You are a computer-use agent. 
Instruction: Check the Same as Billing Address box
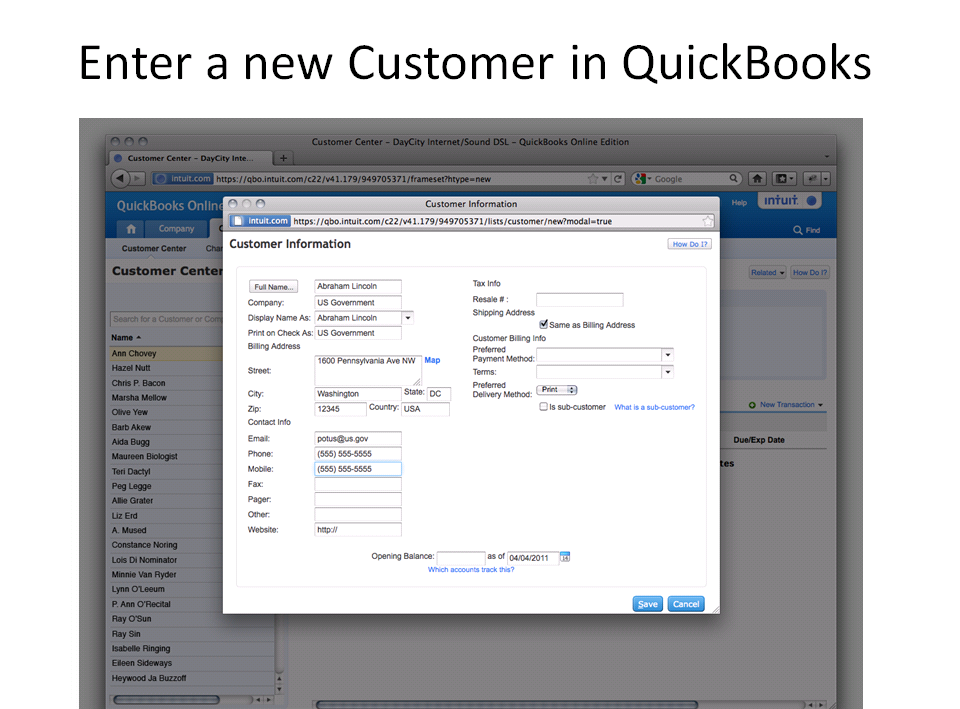click(x=543, y=324)
